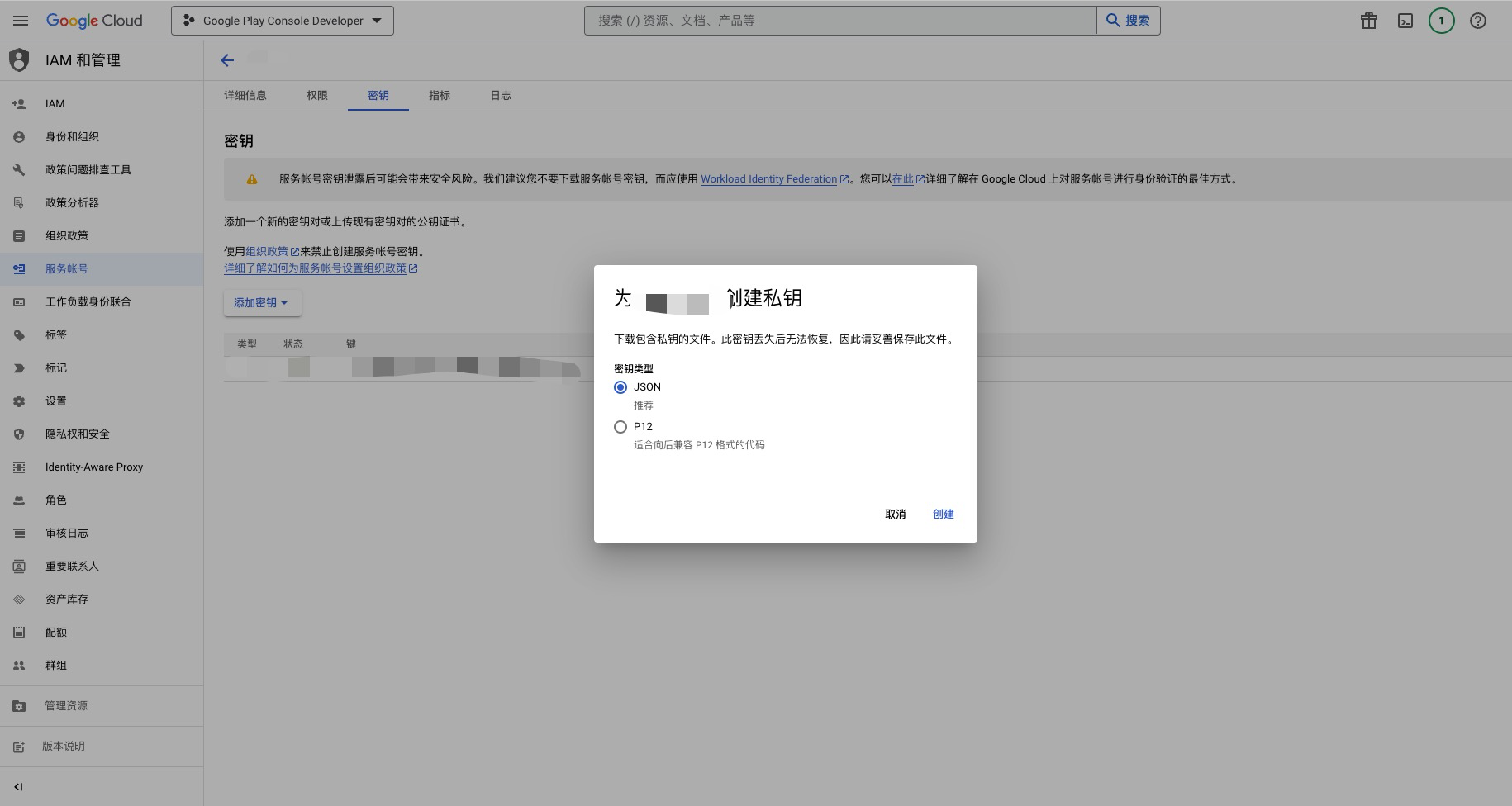
Task: Open 版本说明 in the sidebar
Action: (64, 747)
